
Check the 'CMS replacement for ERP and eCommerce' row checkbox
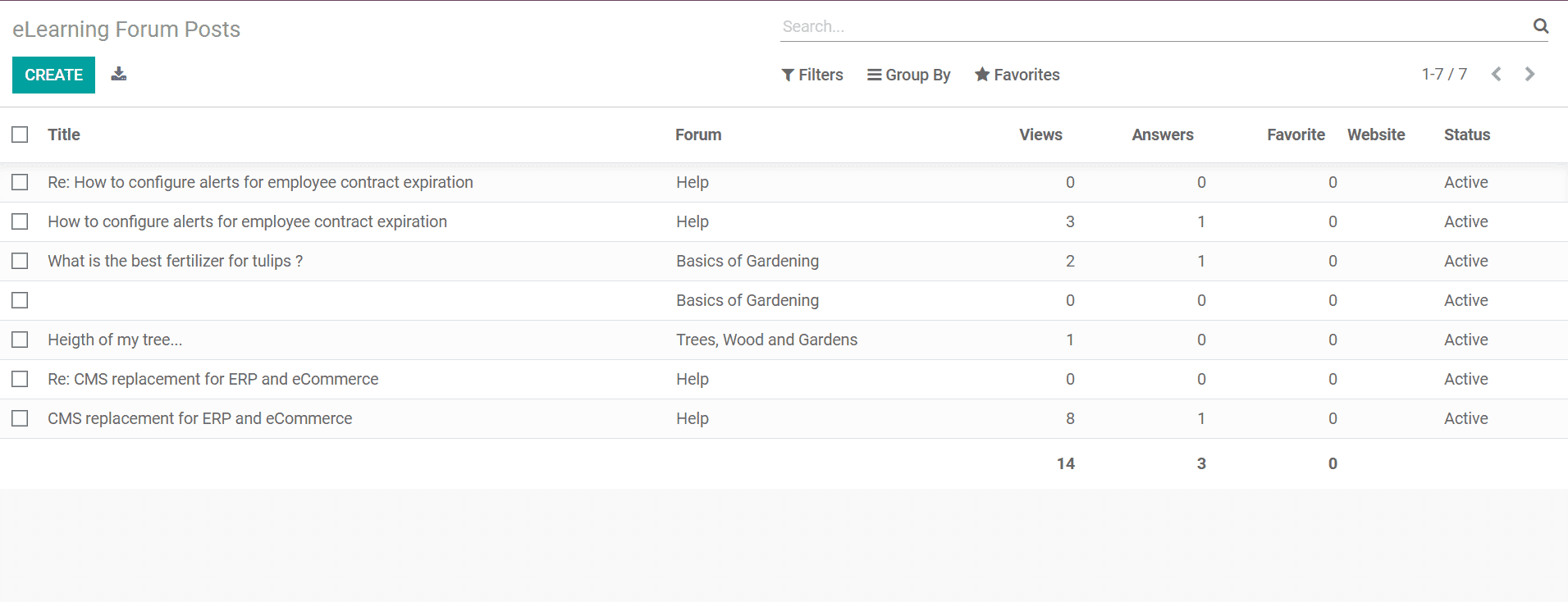click(20, 418)
